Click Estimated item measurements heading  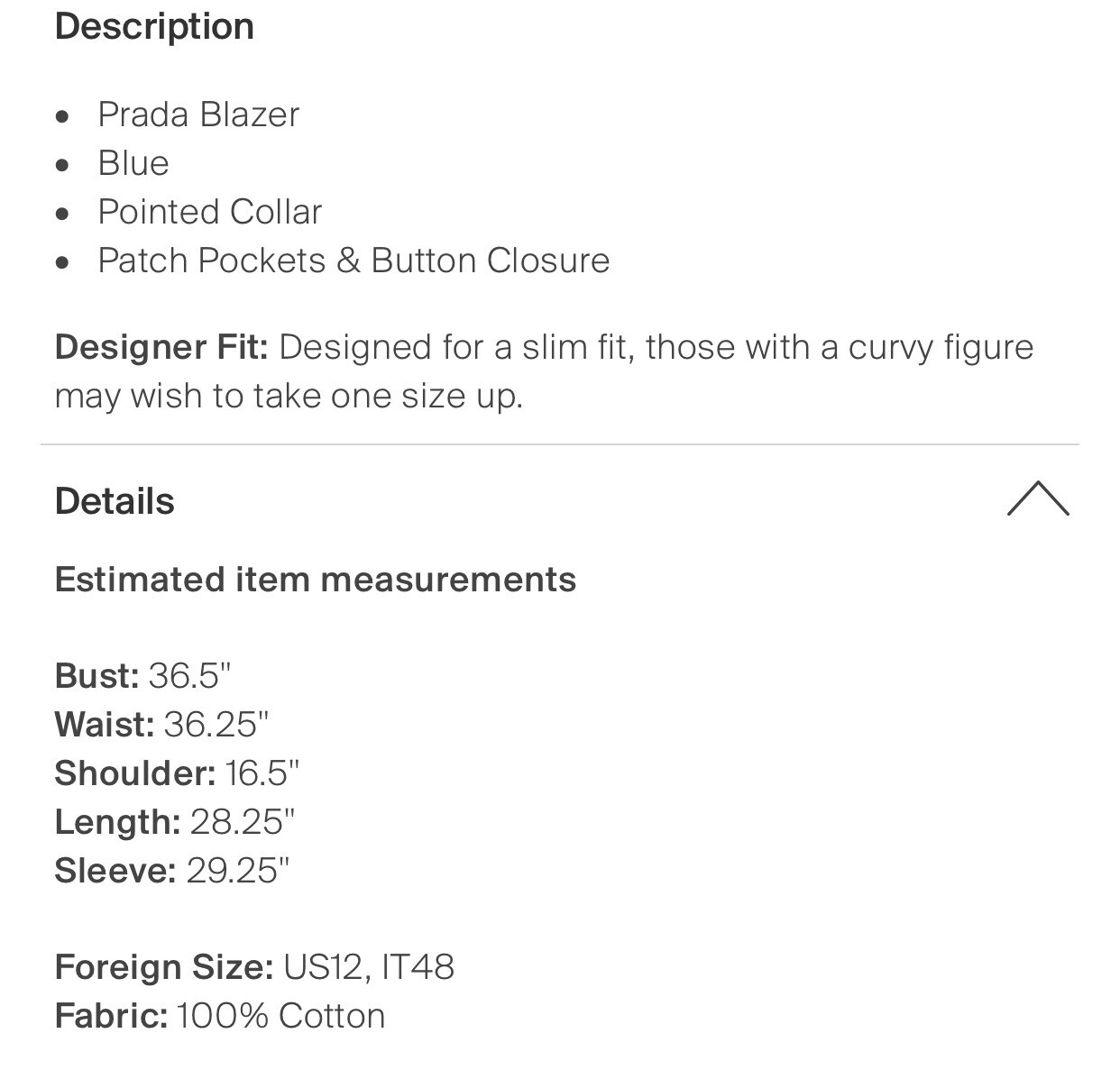[315, 580]
